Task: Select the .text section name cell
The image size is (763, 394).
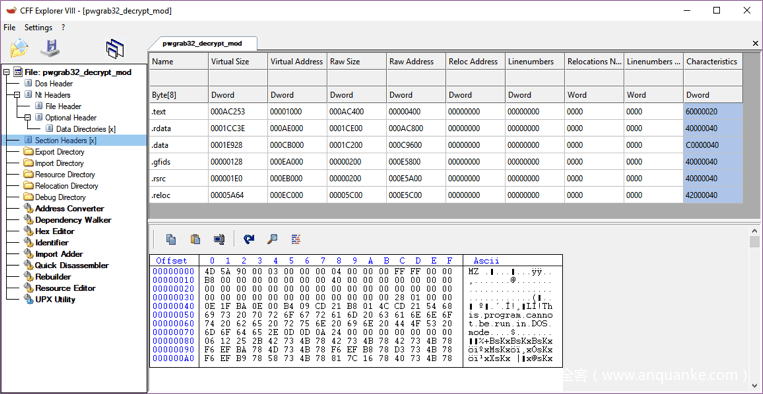Action: [x=179, y=112]
